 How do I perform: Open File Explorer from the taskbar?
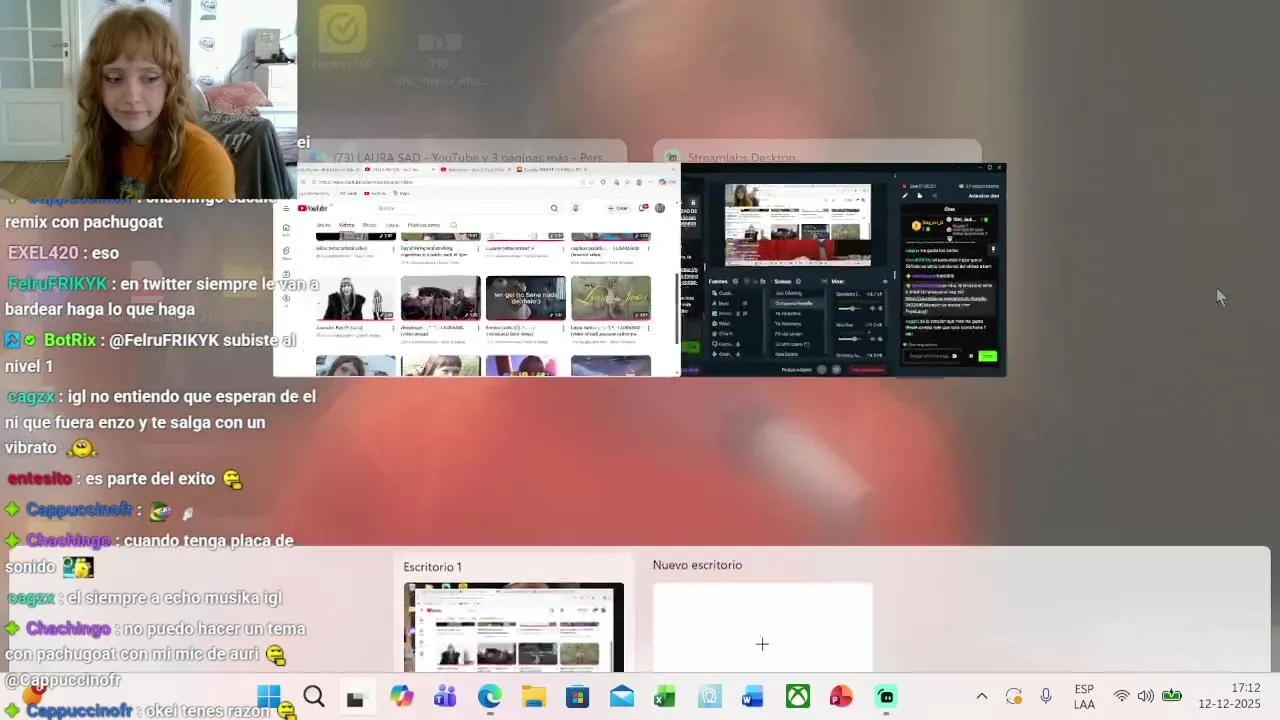(533, 696)
